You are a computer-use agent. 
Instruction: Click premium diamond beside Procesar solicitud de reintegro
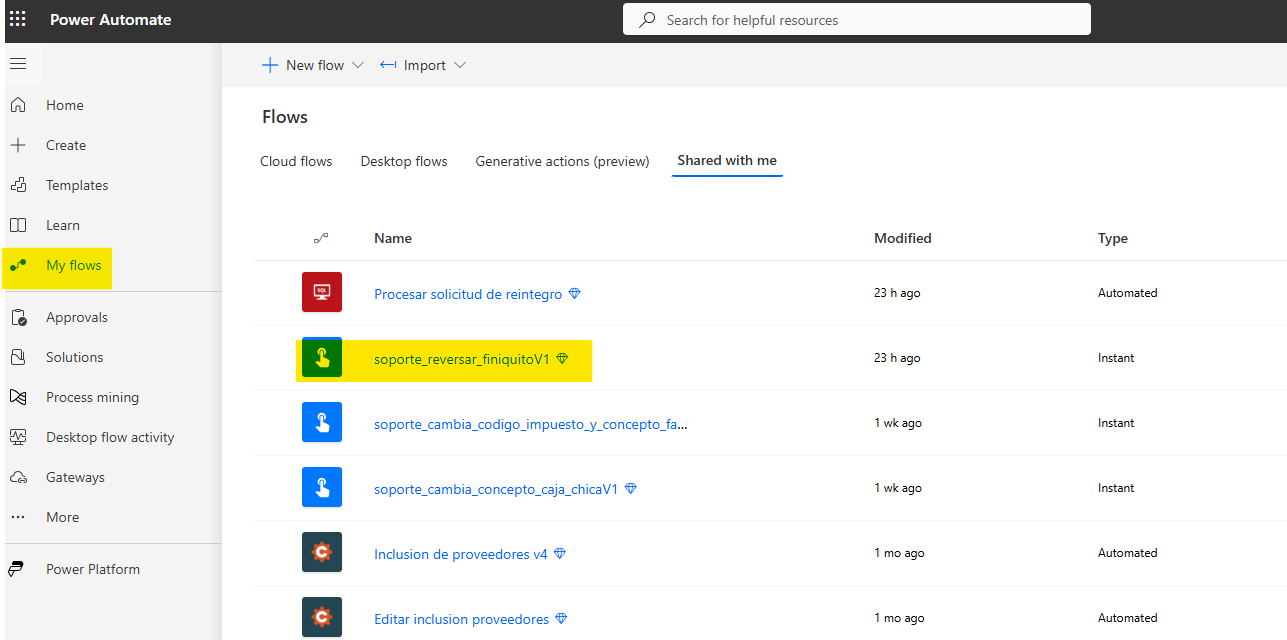pos(574,294)
